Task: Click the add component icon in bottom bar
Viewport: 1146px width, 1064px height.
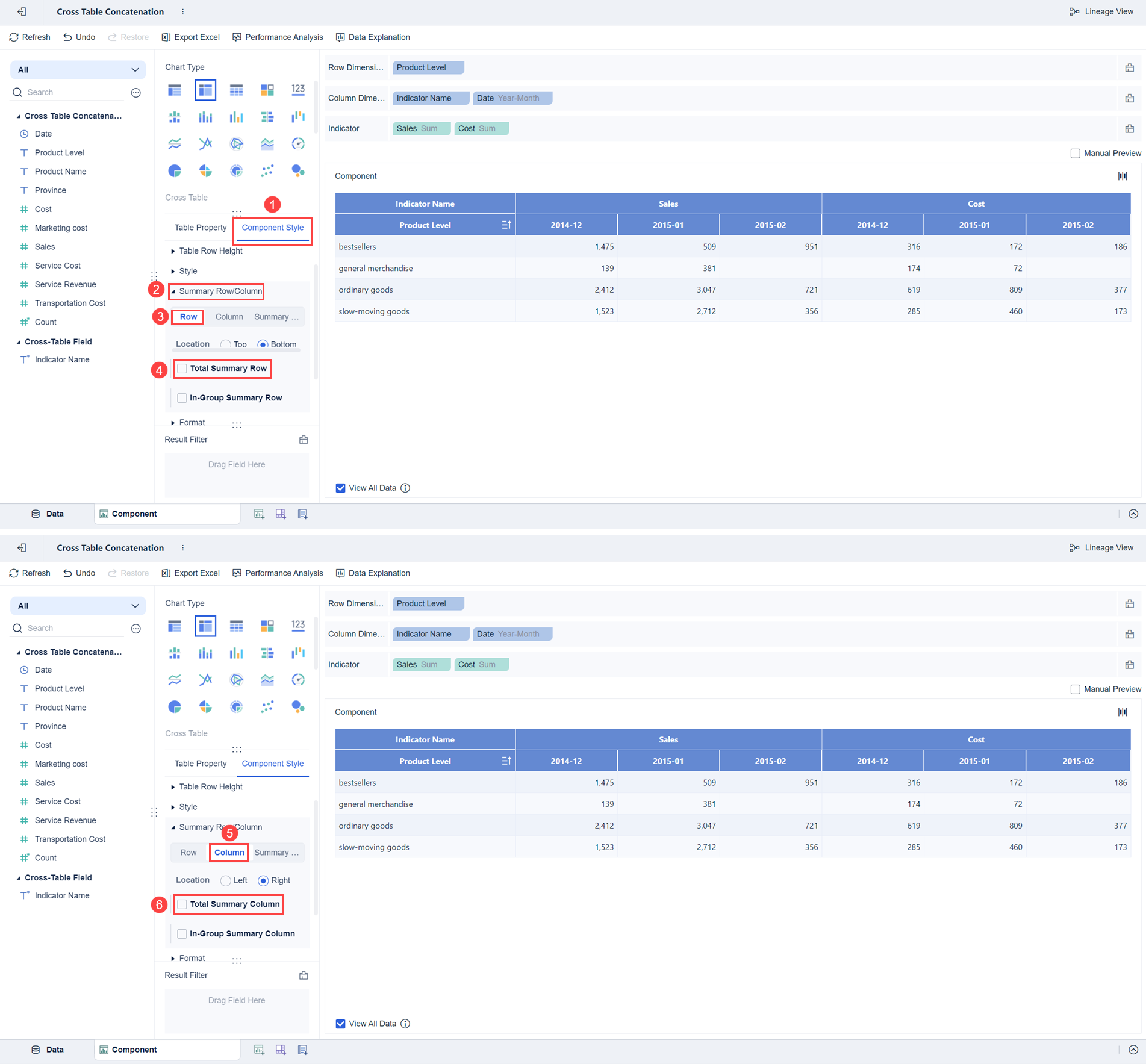Action: (259, 514)
